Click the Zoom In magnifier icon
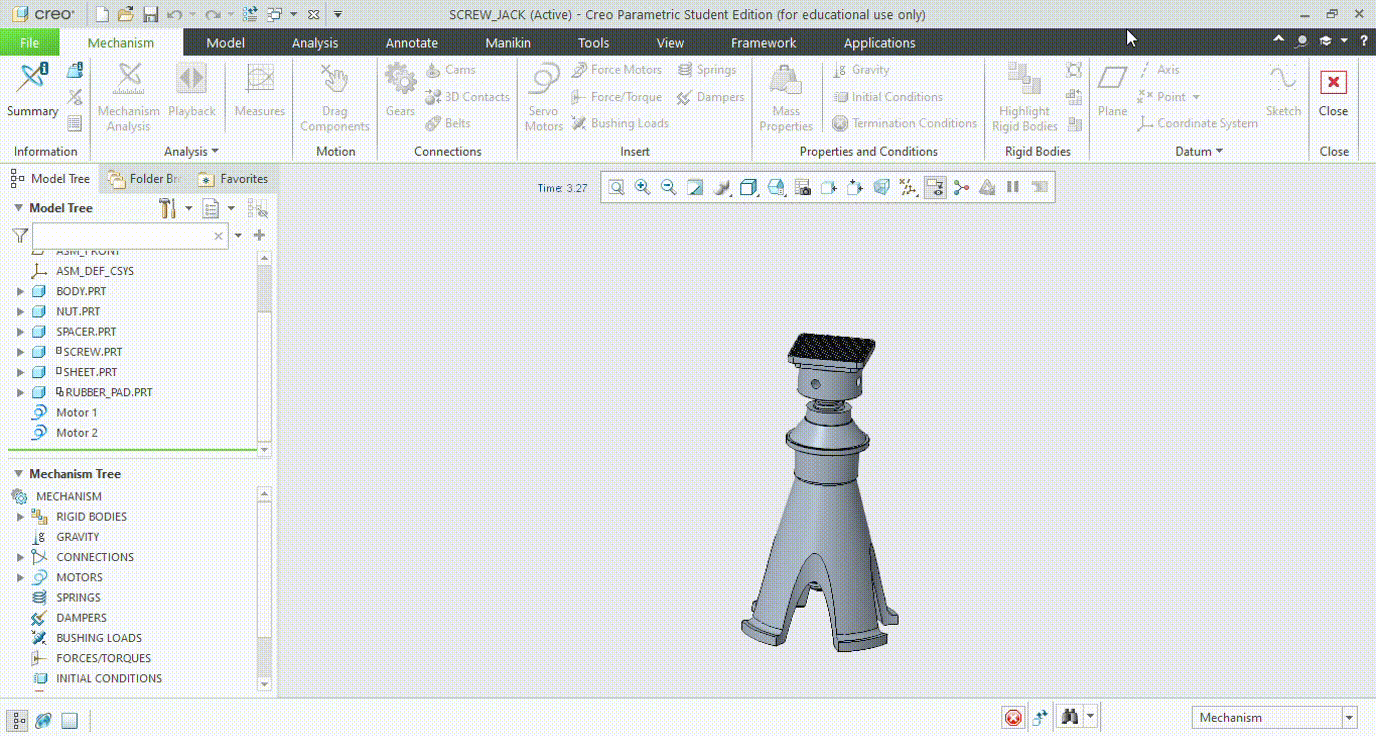This screenshot has height=736, width=1376. [x=642, y=187]
